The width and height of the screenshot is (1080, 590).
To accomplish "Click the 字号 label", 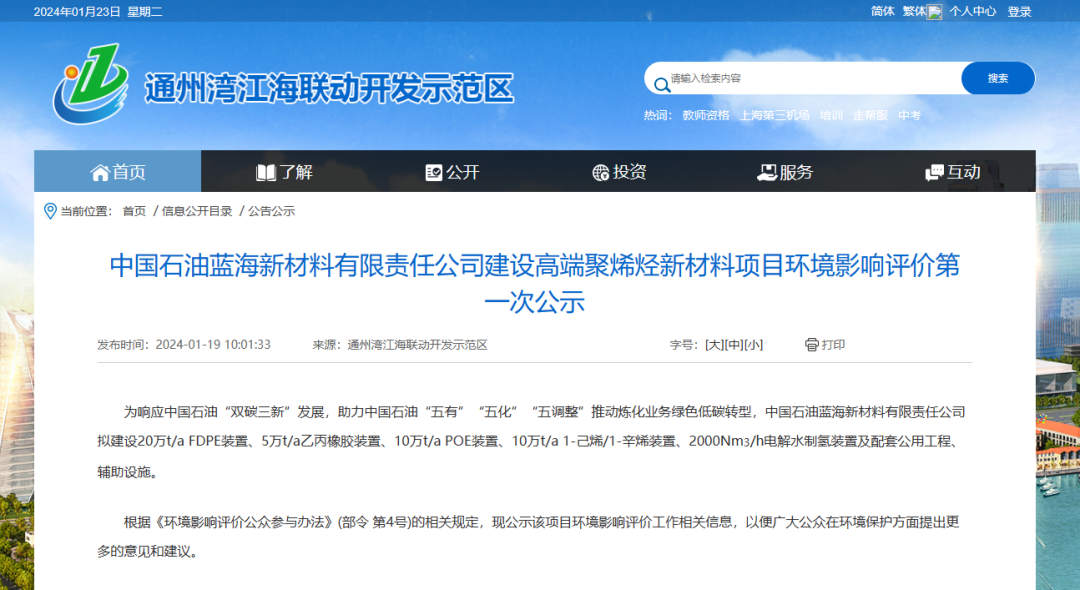I will coord(684,344).
